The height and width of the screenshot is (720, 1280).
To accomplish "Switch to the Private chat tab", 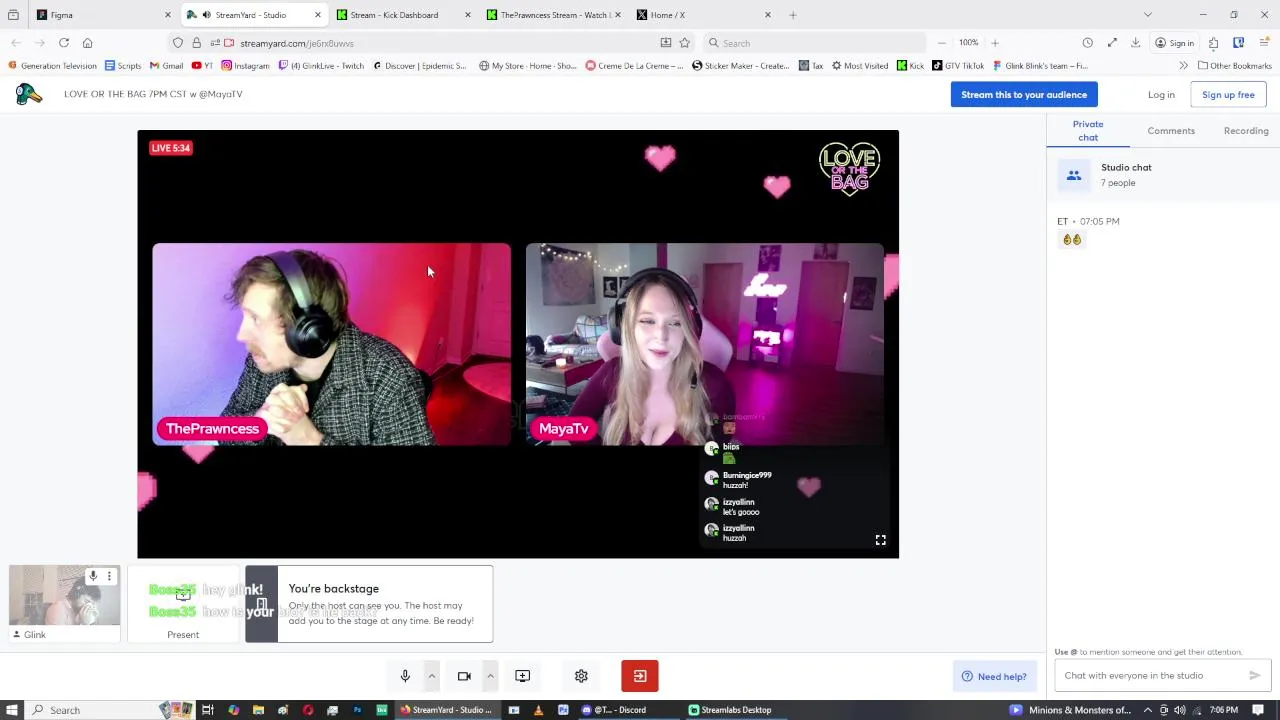I will tap(1088, 131).
